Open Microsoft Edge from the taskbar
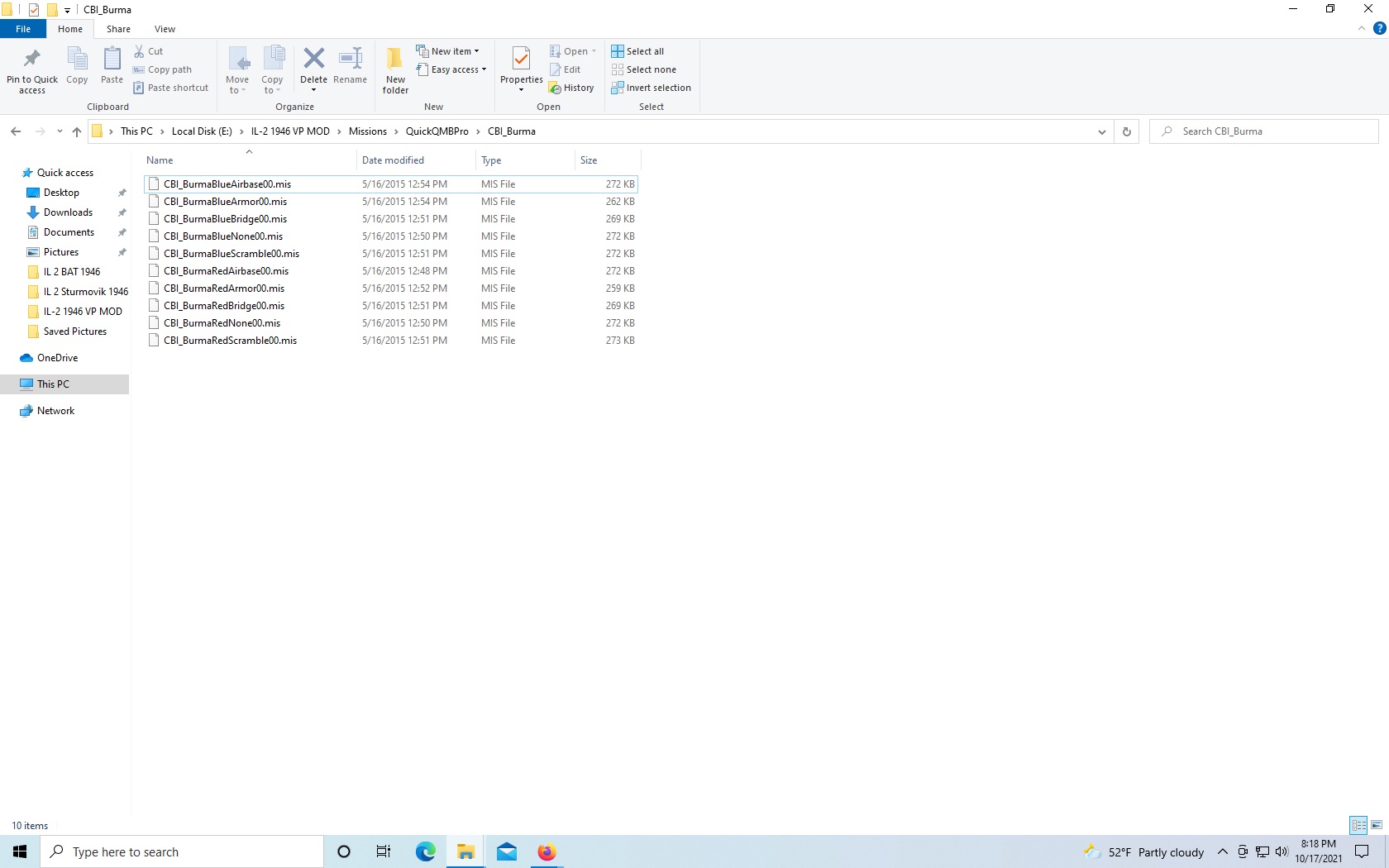The width and height of the screenshot is (1389, 868). coord(425,851)
